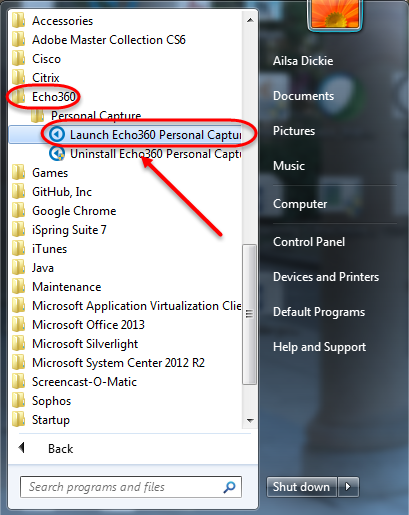
Task: Click the user account flower picture
Action: point(335,14)
